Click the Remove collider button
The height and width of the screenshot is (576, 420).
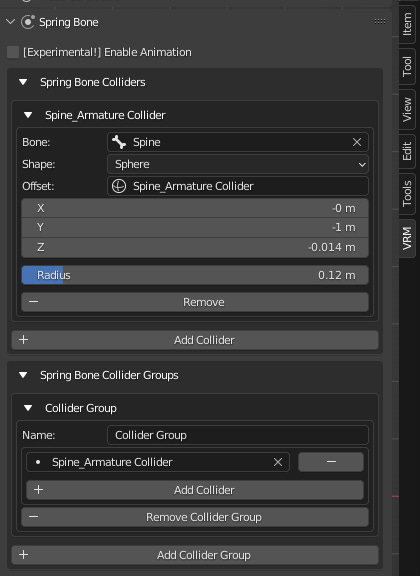[195, 302]
